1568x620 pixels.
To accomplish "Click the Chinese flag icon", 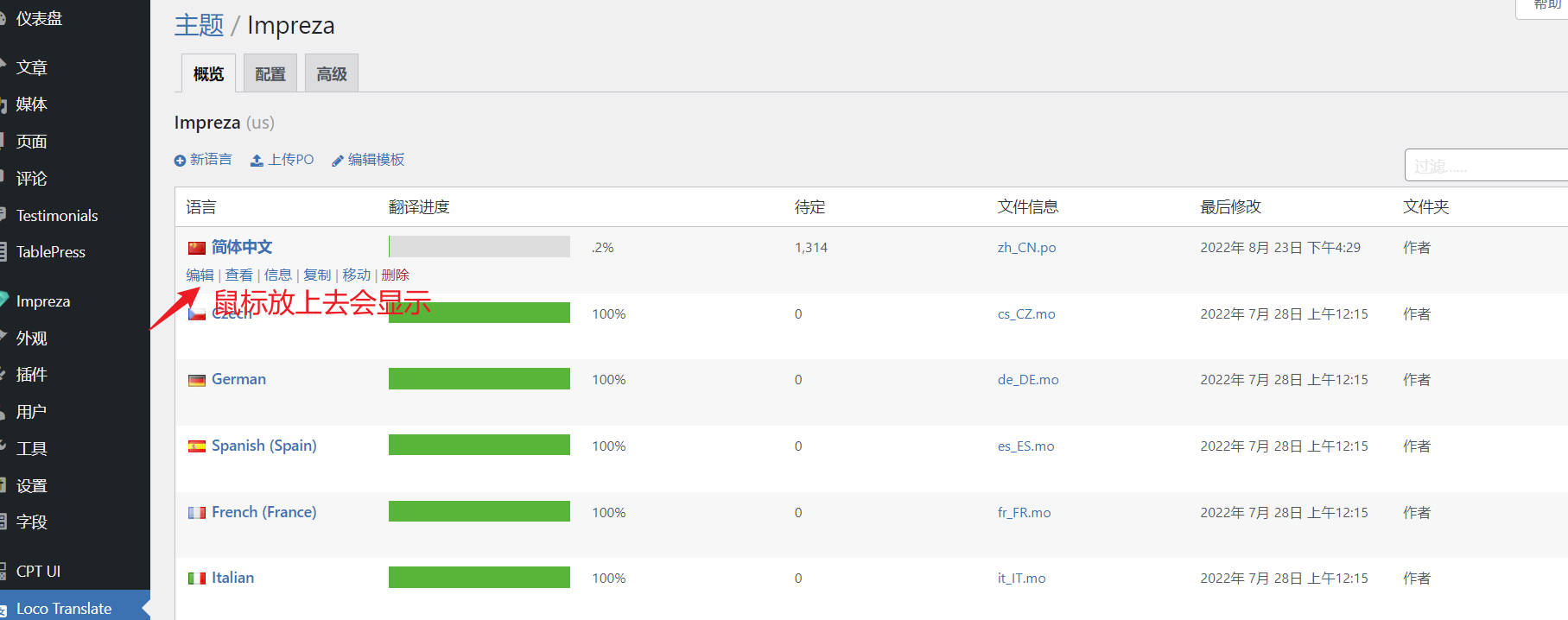I will click(197, 248).
